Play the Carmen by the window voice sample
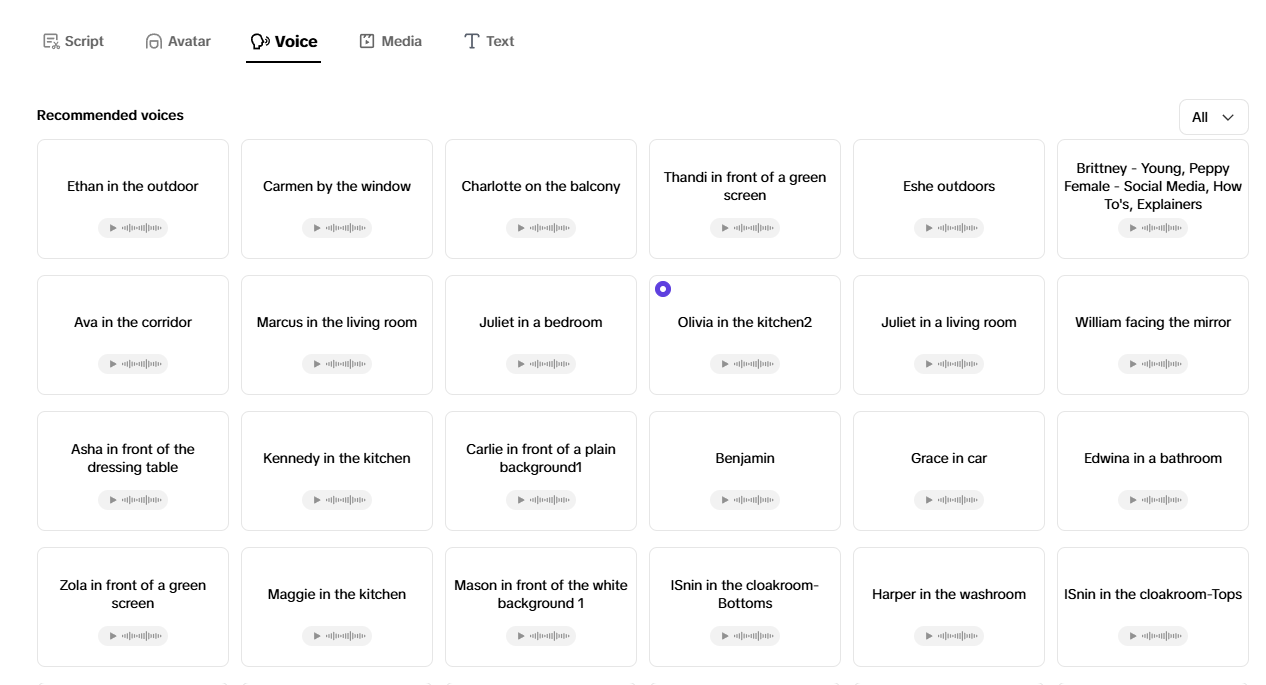 337,228
